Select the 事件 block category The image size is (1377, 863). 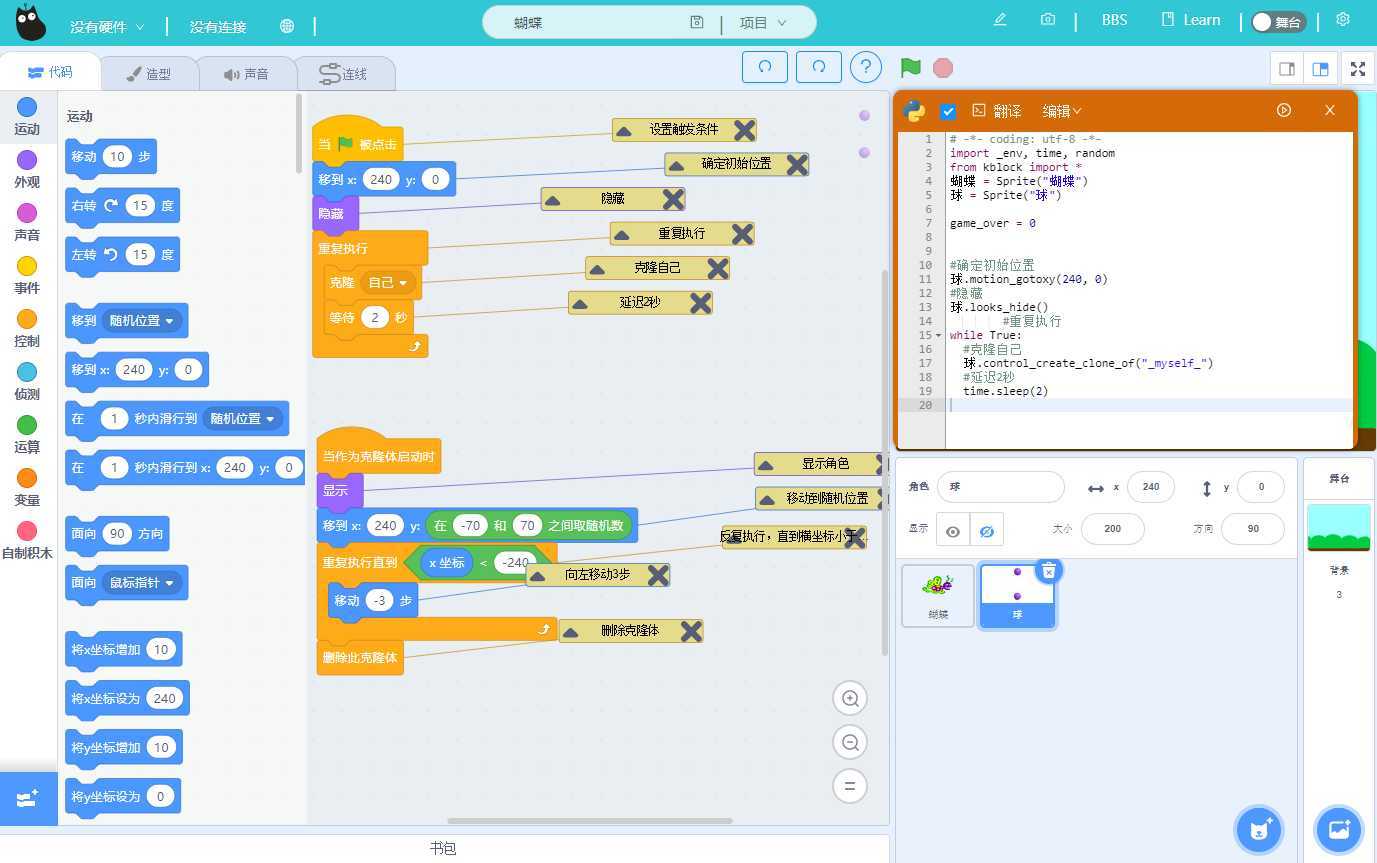pyautogui.click(x=27, y=275)
